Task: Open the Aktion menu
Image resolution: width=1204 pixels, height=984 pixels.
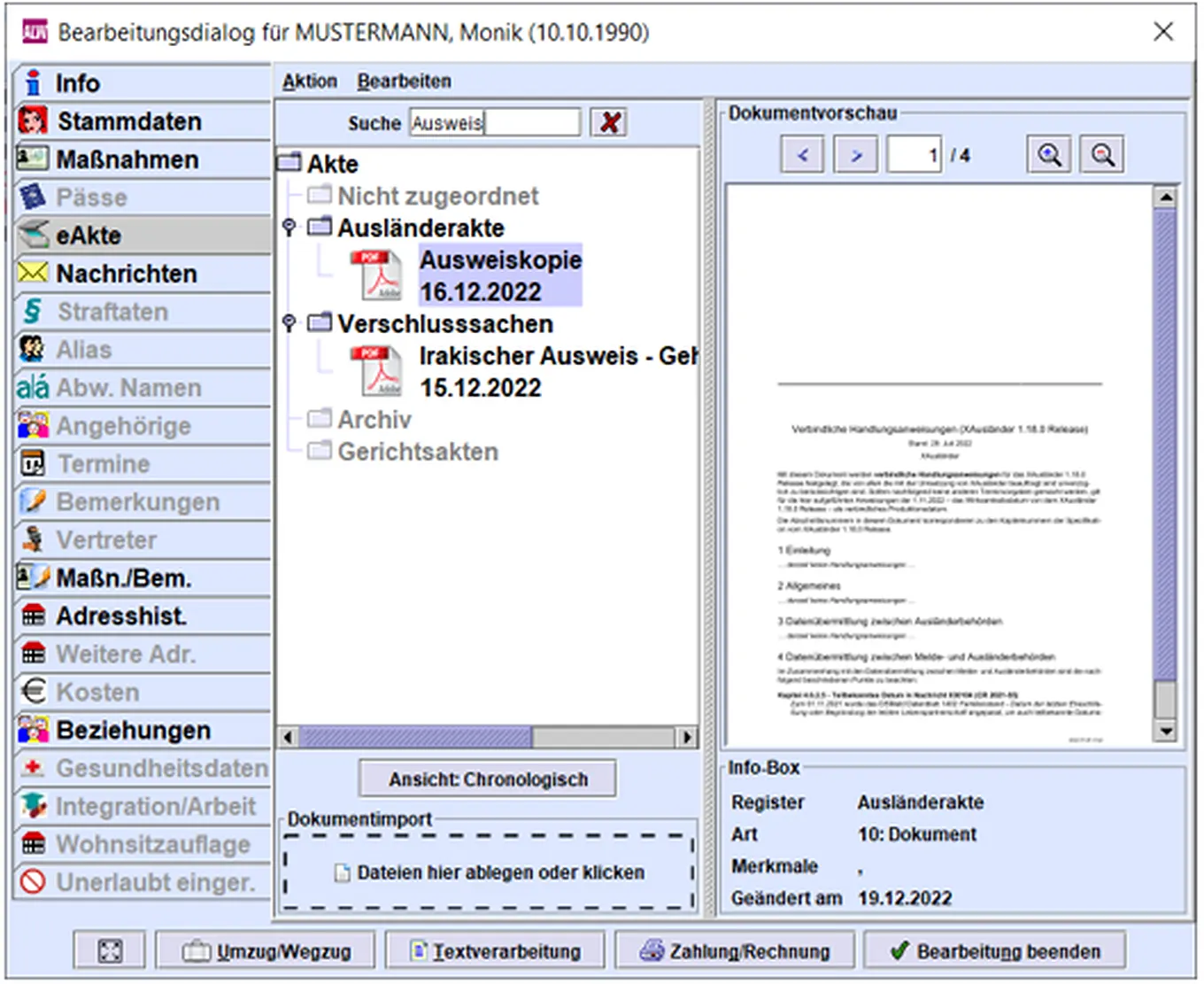Action: point(310,81)
